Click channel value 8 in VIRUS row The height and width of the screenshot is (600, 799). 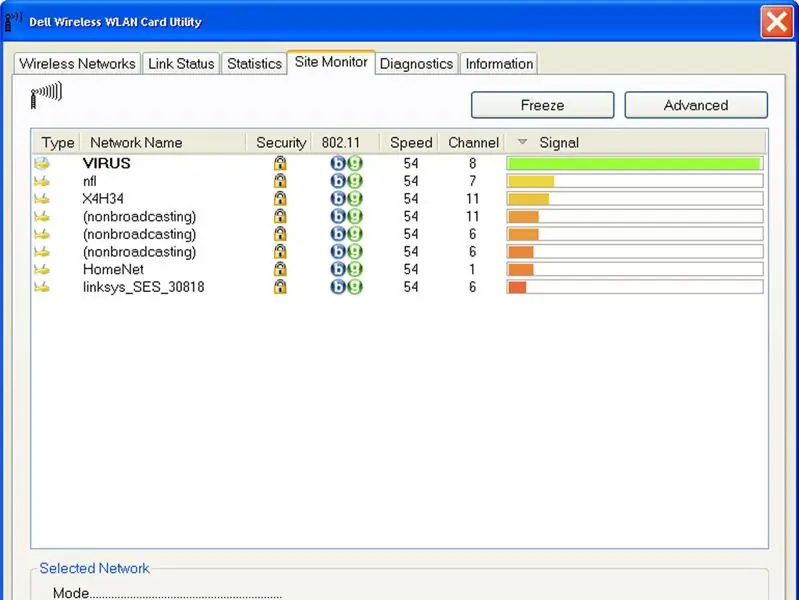(472, 163)
